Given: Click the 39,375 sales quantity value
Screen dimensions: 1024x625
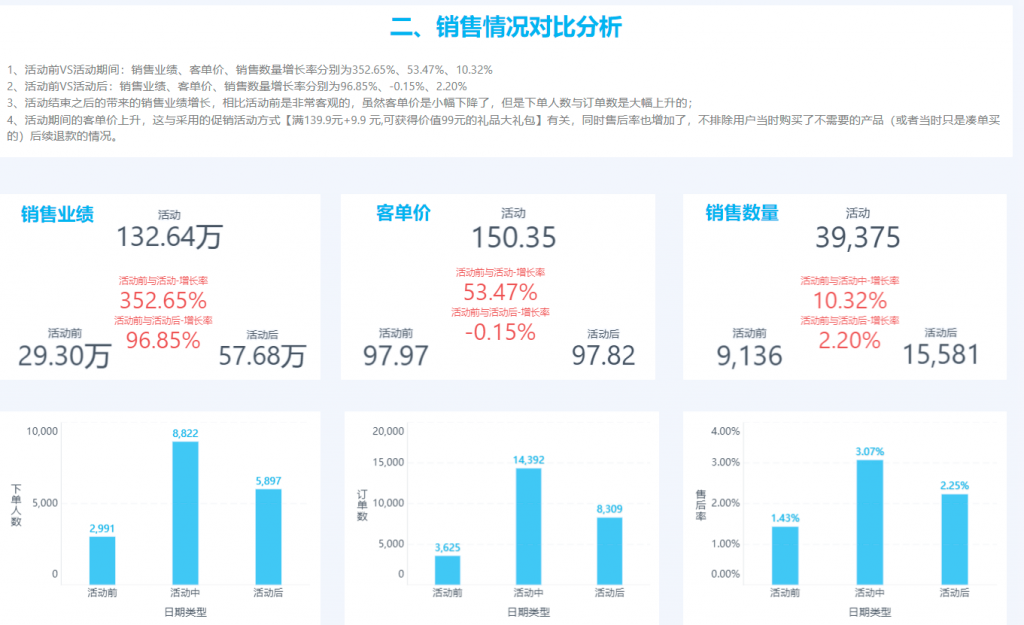Looking at the screenshot, I should coord(857,237).
